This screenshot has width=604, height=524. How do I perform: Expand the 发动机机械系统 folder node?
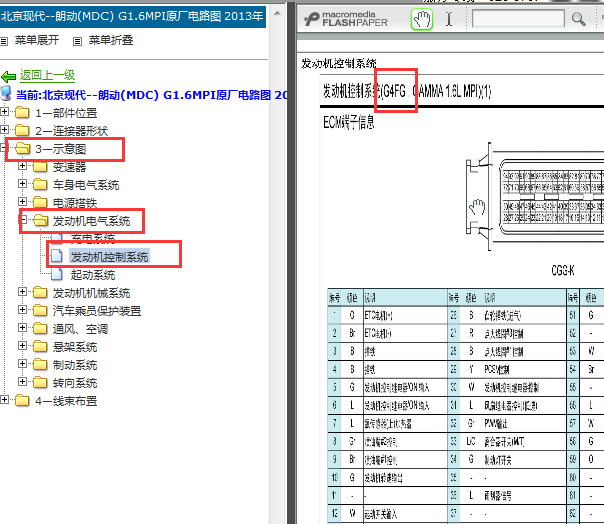click(22, 292)
